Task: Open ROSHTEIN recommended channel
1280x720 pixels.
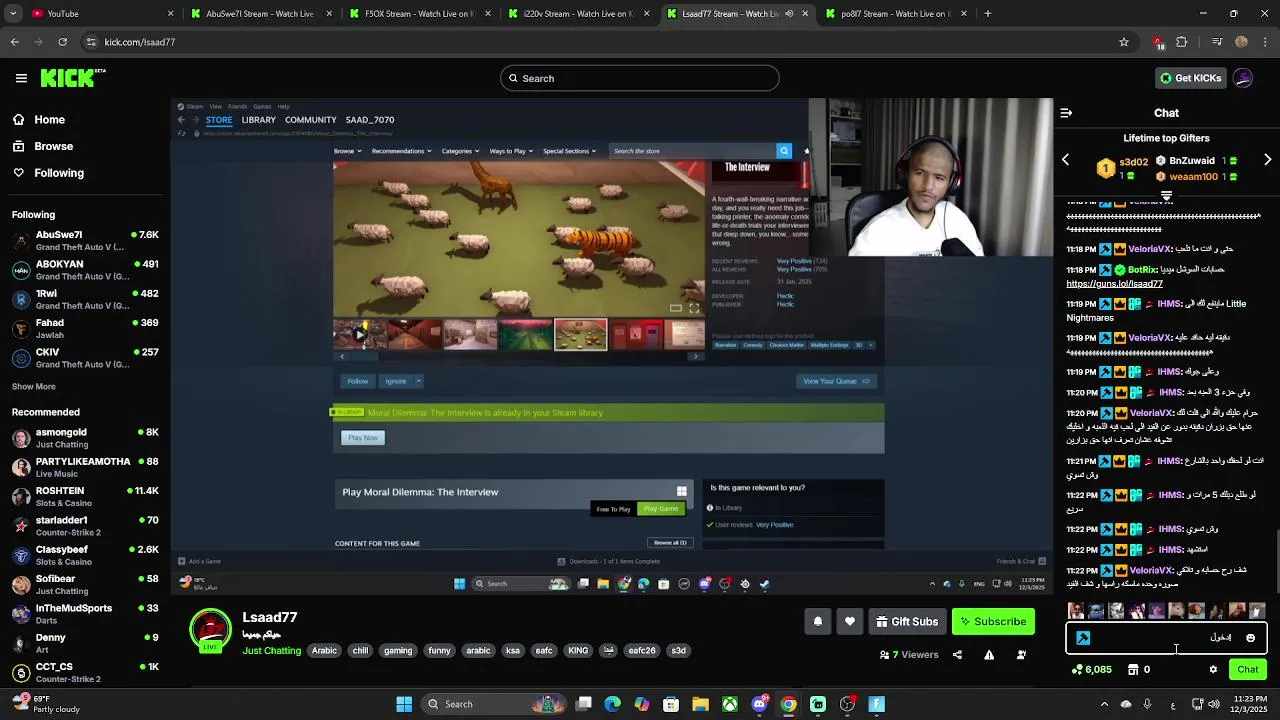Action: coord(85,497)
